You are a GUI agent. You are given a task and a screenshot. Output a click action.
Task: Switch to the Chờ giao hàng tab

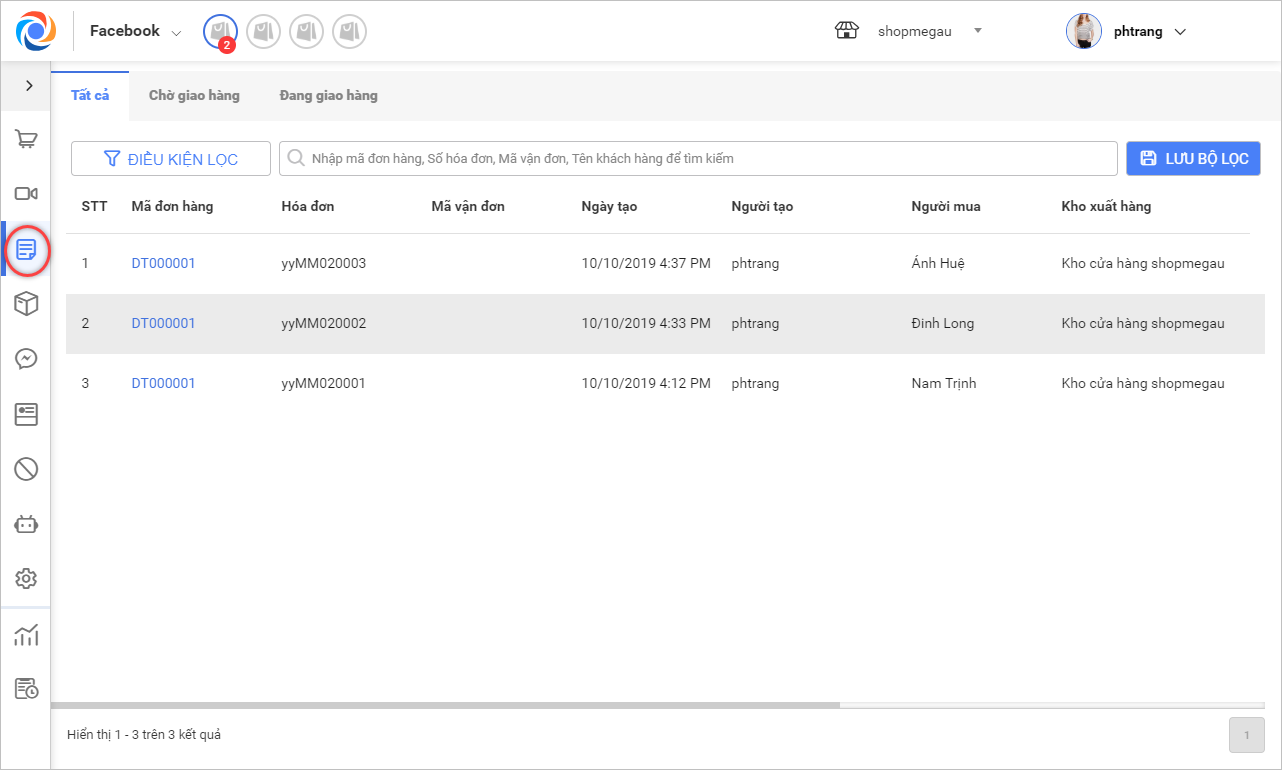(x=194, y=96)
